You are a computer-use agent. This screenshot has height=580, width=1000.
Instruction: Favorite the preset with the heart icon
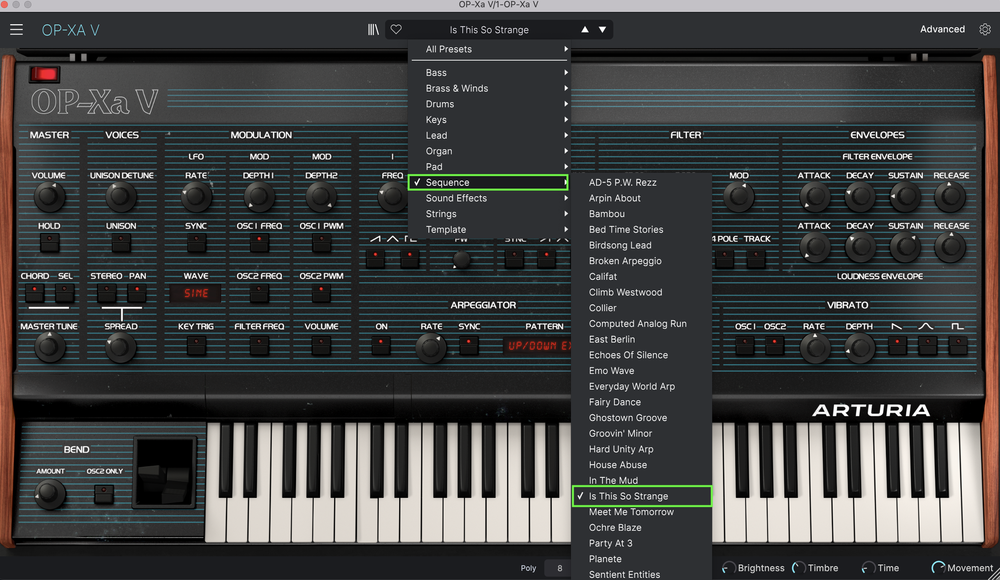pyautogui.click(x=396, y=29)
